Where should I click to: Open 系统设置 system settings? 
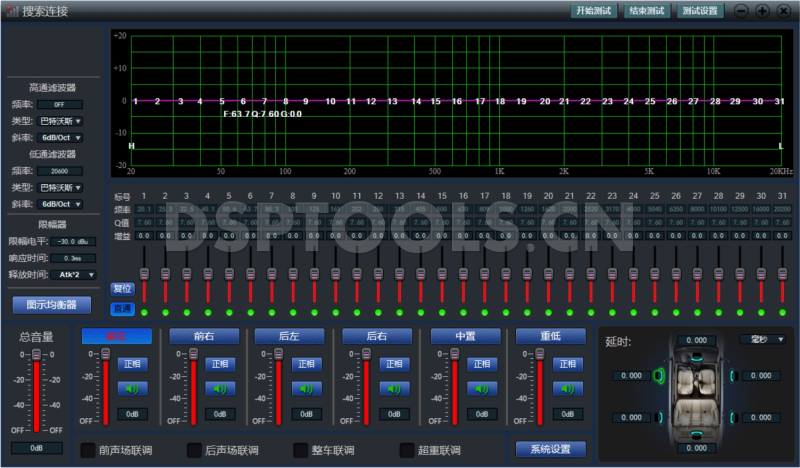[x=551, y=449]
